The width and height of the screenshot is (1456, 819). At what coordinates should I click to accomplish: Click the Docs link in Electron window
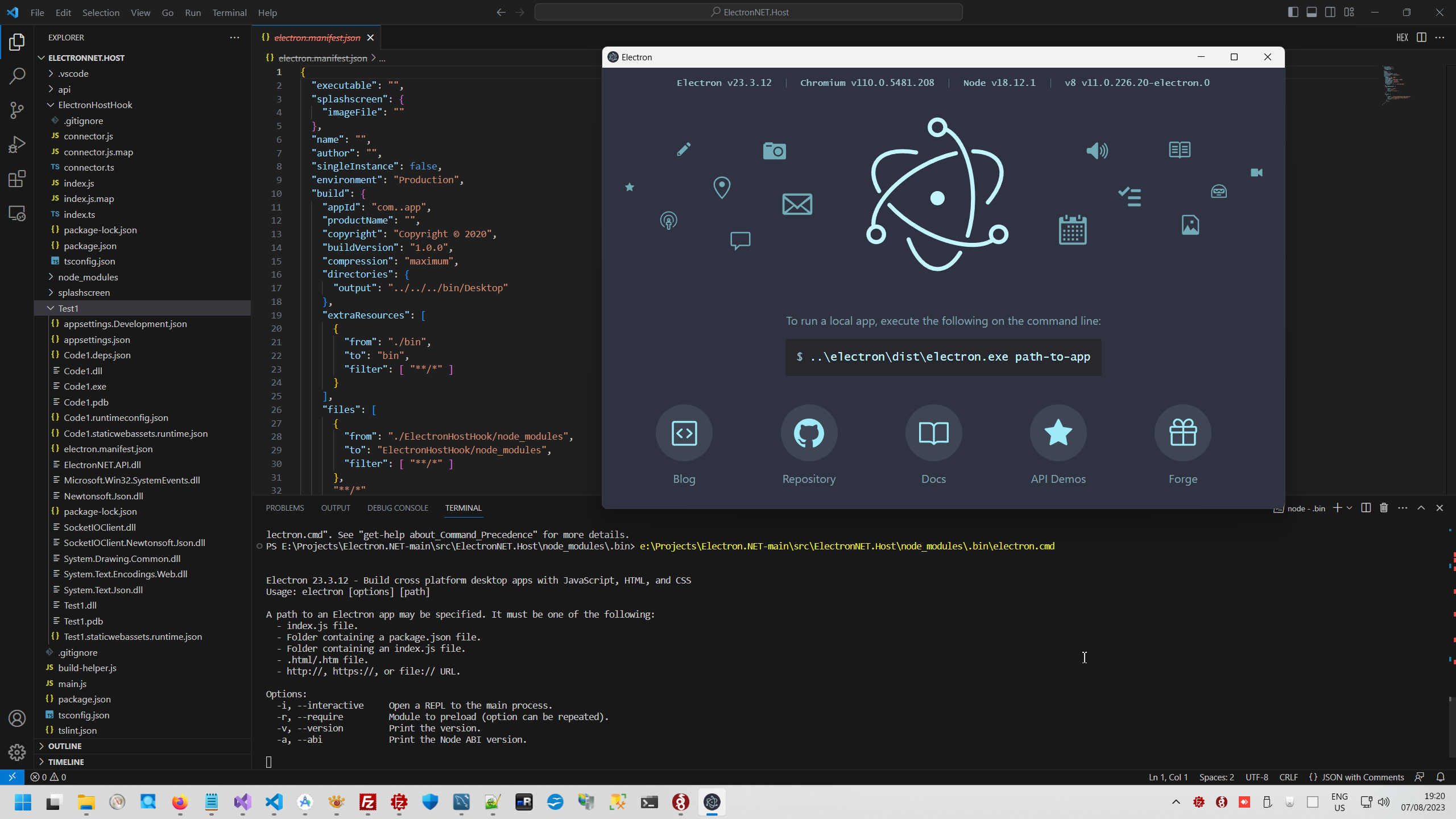coord(933,433)
